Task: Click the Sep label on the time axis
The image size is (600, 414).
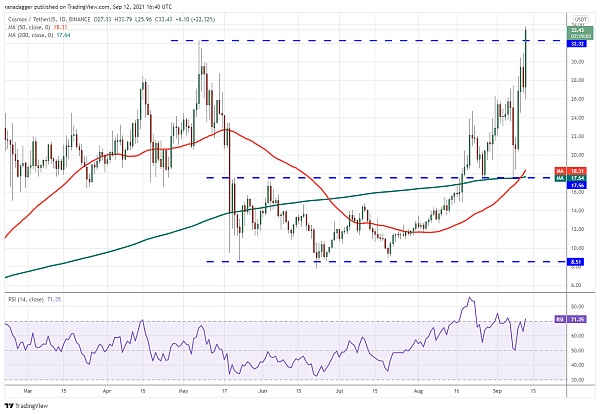Action: 497,391
